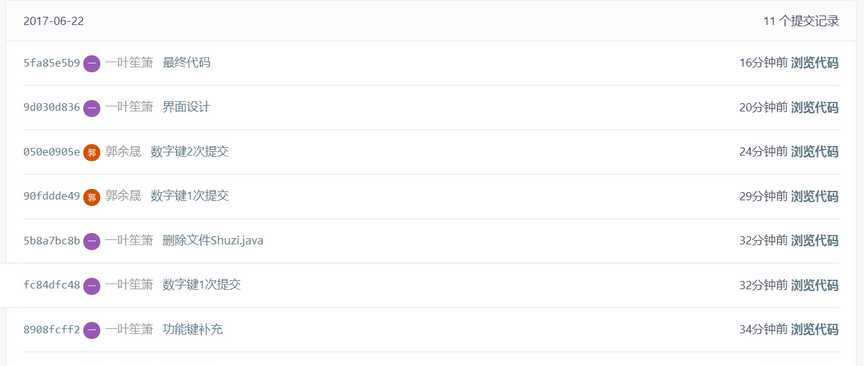This screenshot has height=366, width=864.
Task: Click 浏览代码 for the 34分钟前 commit
Action: click(814, 330)
